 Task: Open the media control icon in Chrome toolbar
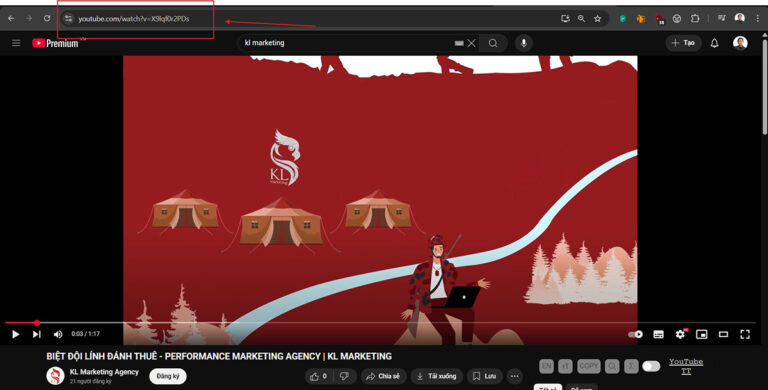coord(721,19)
